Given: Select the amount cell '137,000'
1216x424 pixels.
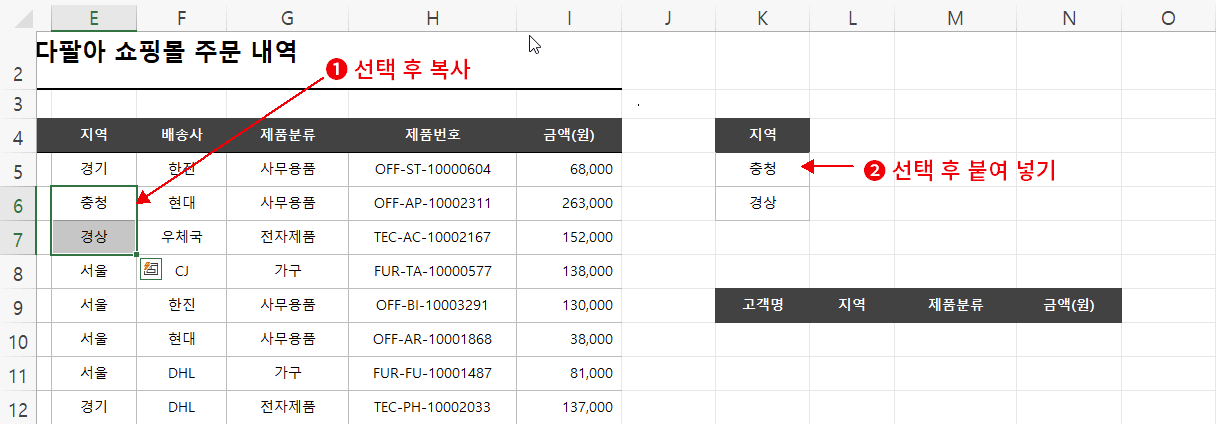Looking at the screenshot, I should (569, 407).
